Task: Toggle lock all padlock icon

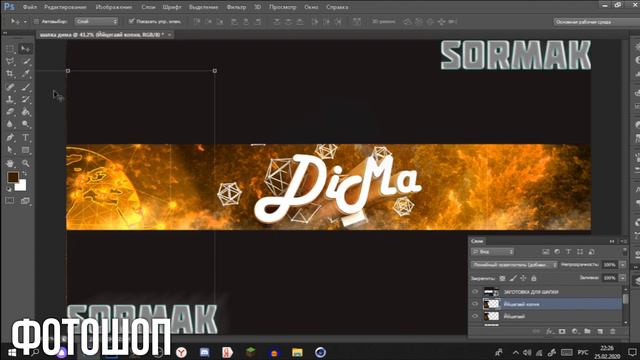Action: click(533, 278)
